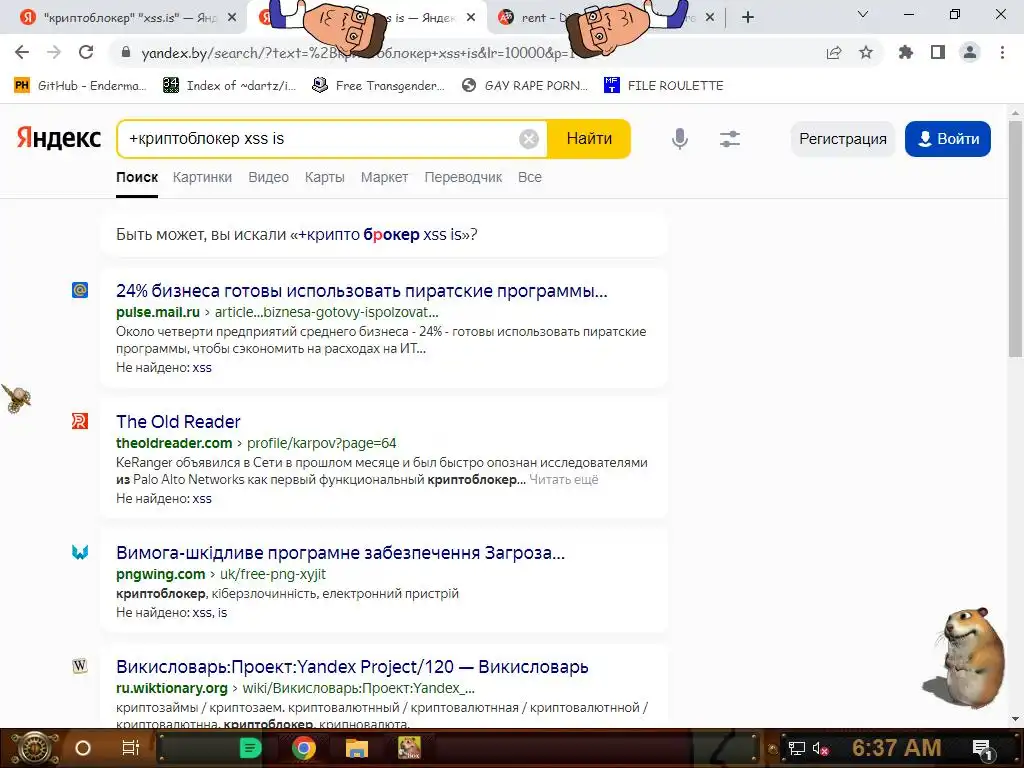This screenshot has height=768, width=1024.
Task: Open the pulse.mail.ru site link
Action: coord(158,312)
